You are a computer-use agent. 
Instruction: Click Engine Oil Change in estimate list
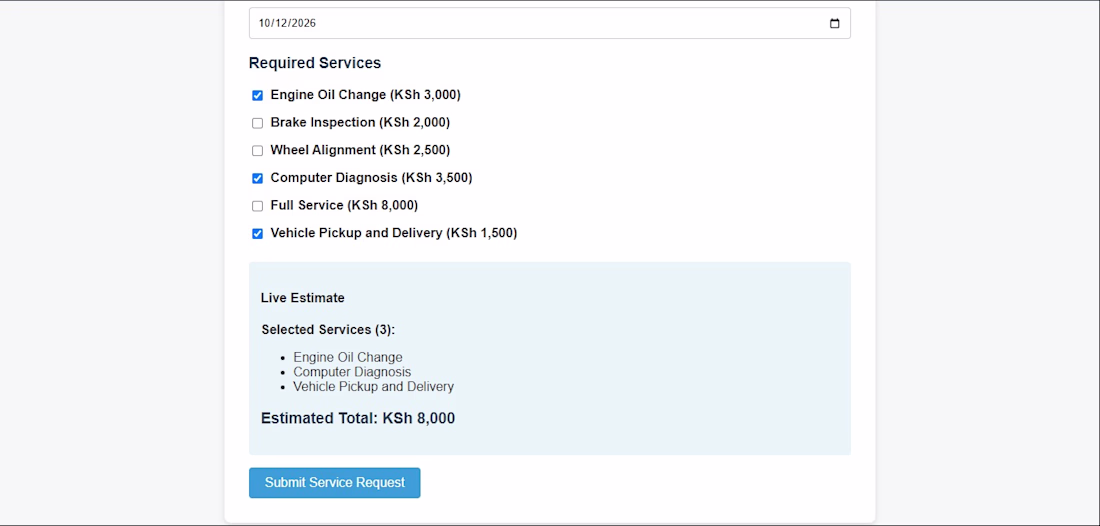coord(347,358)
